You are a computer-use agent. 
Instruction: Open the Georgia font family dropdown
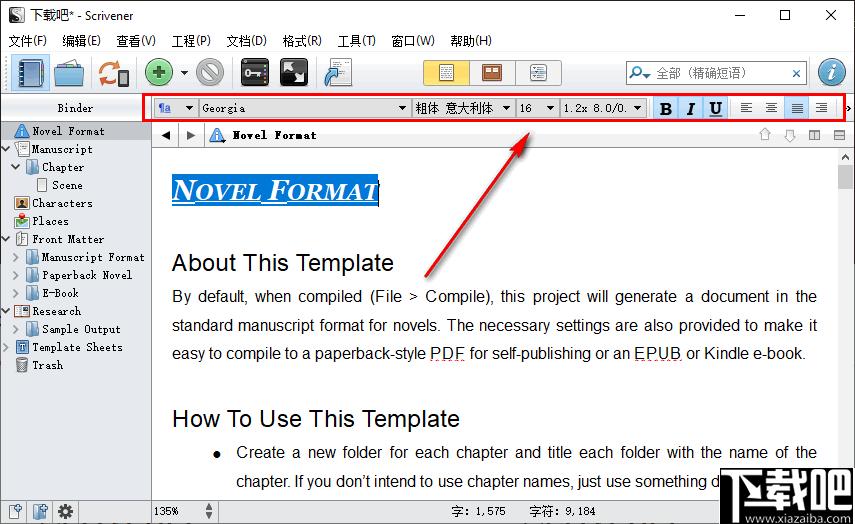304,108
